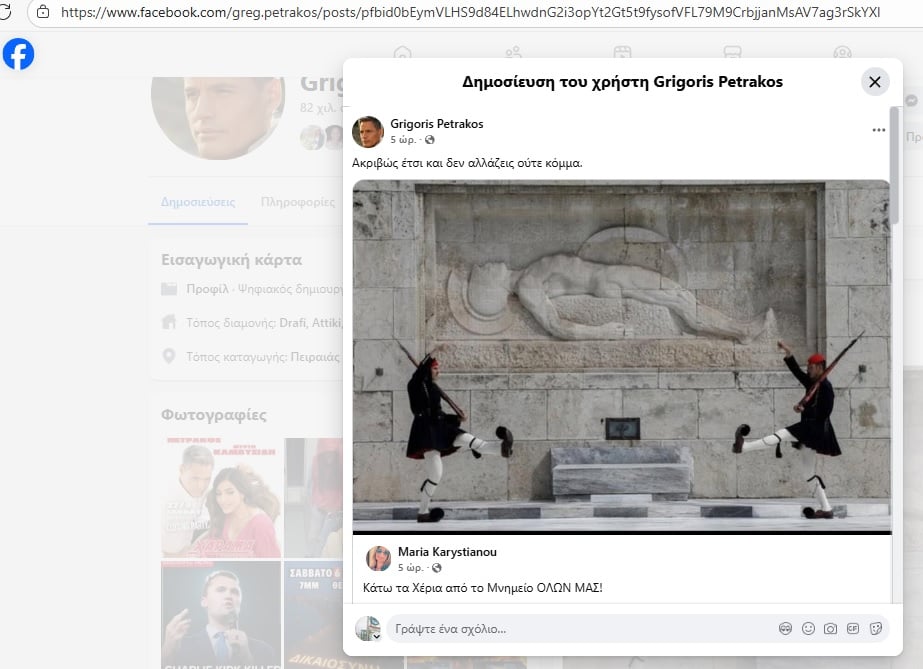The image size is (923, 669).
Task: Choose a sticker for the comment
Action: pyautogui.click(x=875, y=629)
